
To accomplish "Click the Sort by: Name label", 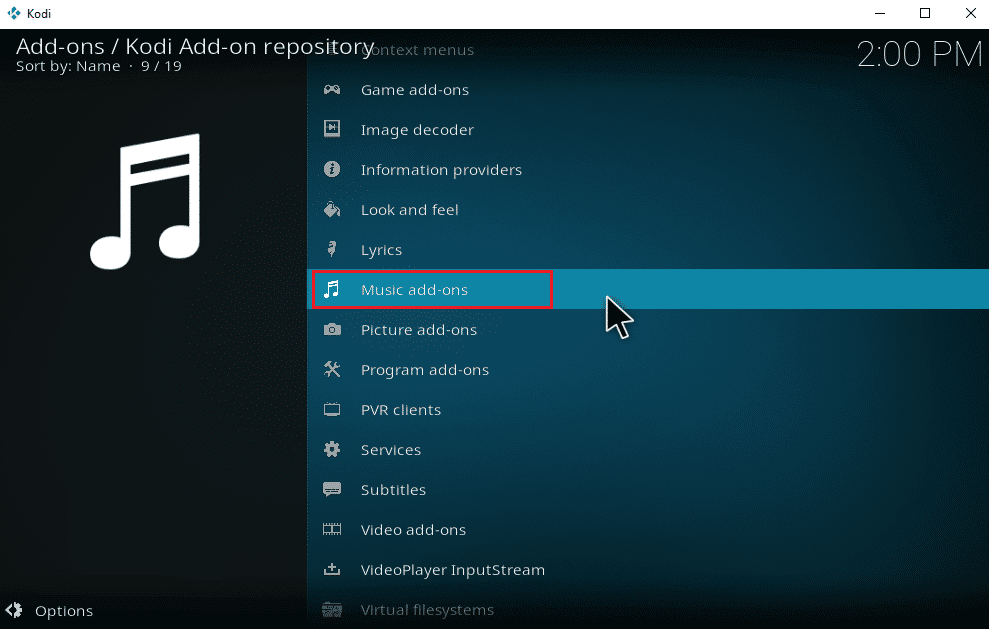I will (68, 66).
